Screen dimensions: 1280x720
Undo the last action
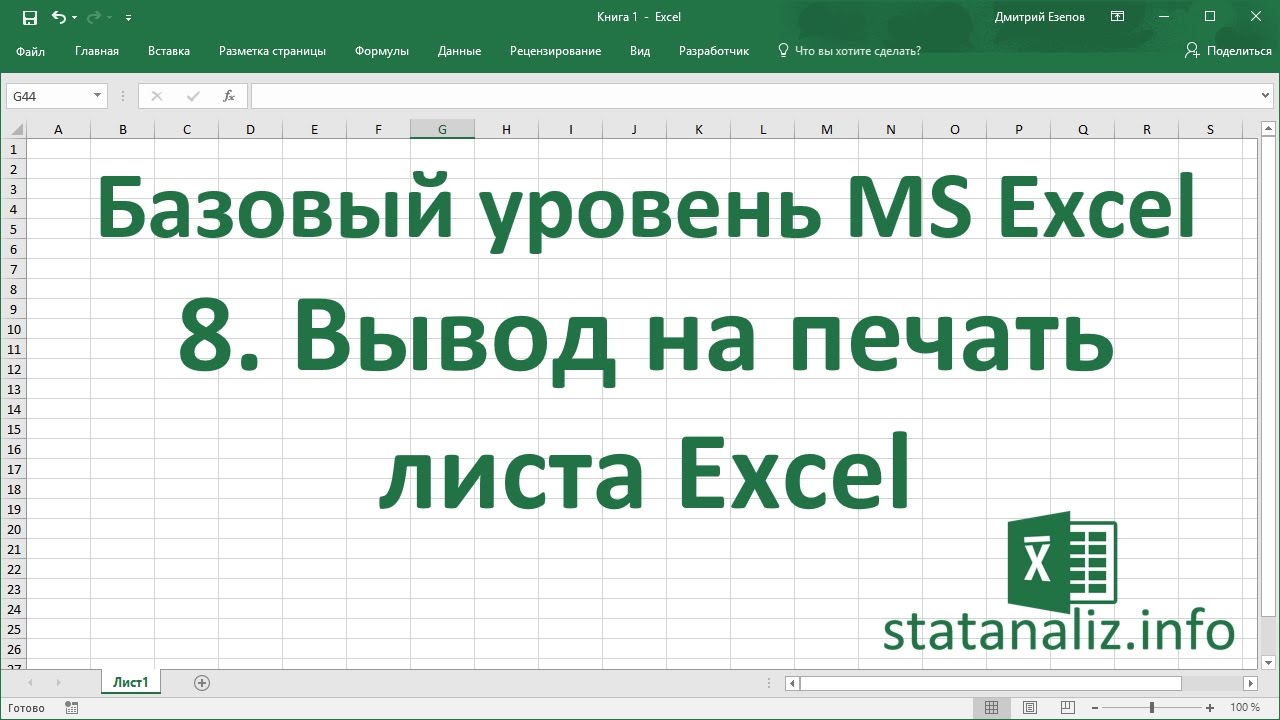(58, 17)
